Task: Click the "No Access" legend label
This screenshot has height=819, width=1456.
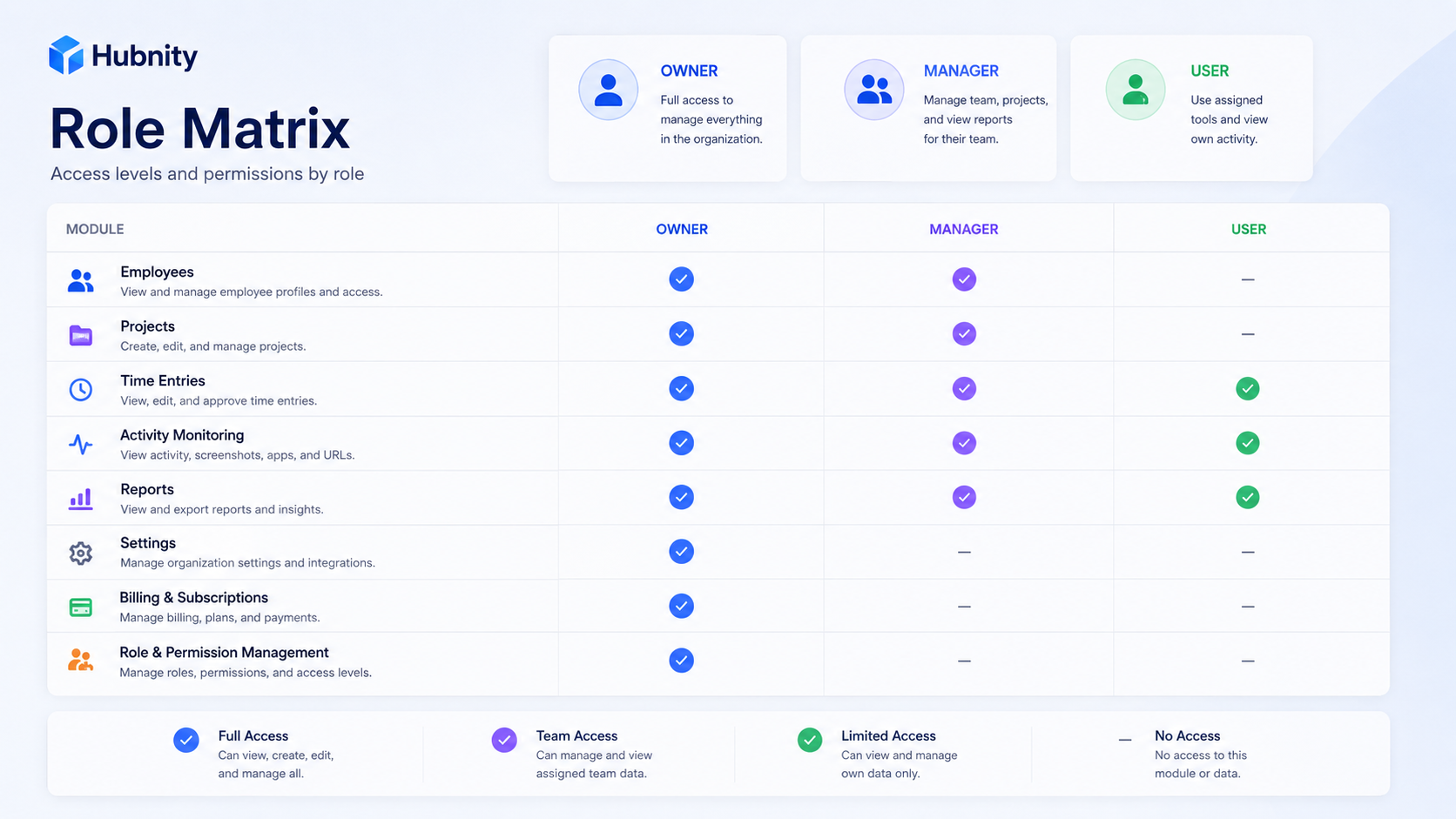Action: point(1187,736)
